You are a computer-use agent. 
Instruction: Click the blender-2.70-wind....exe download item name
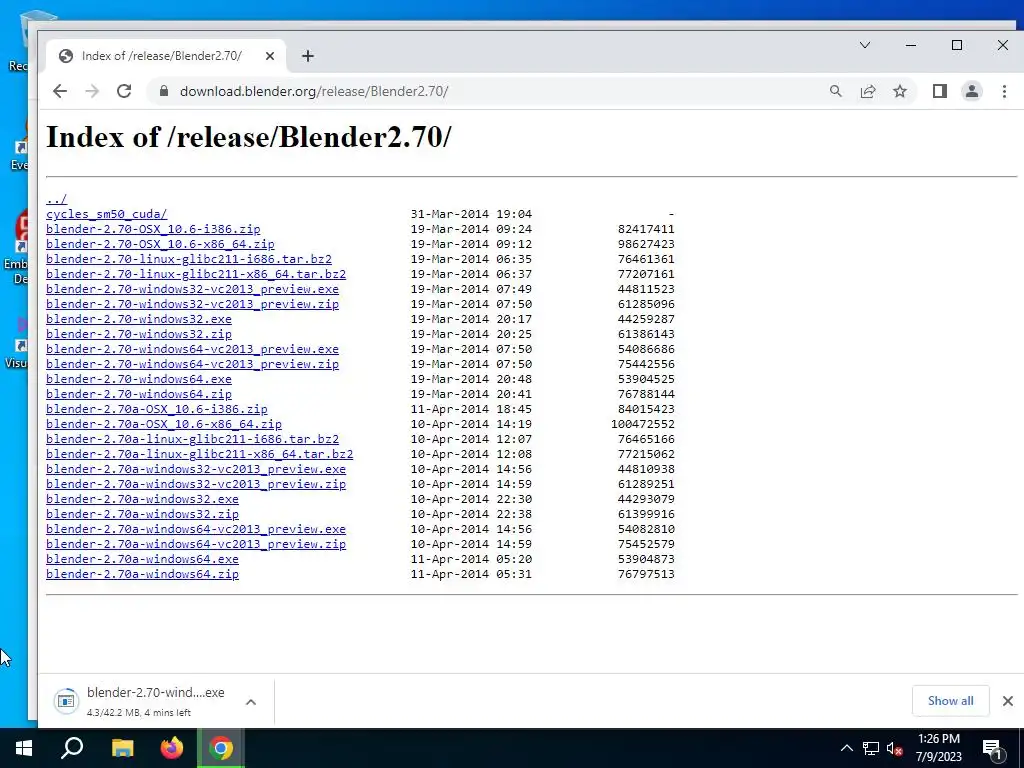click(155, 692)
